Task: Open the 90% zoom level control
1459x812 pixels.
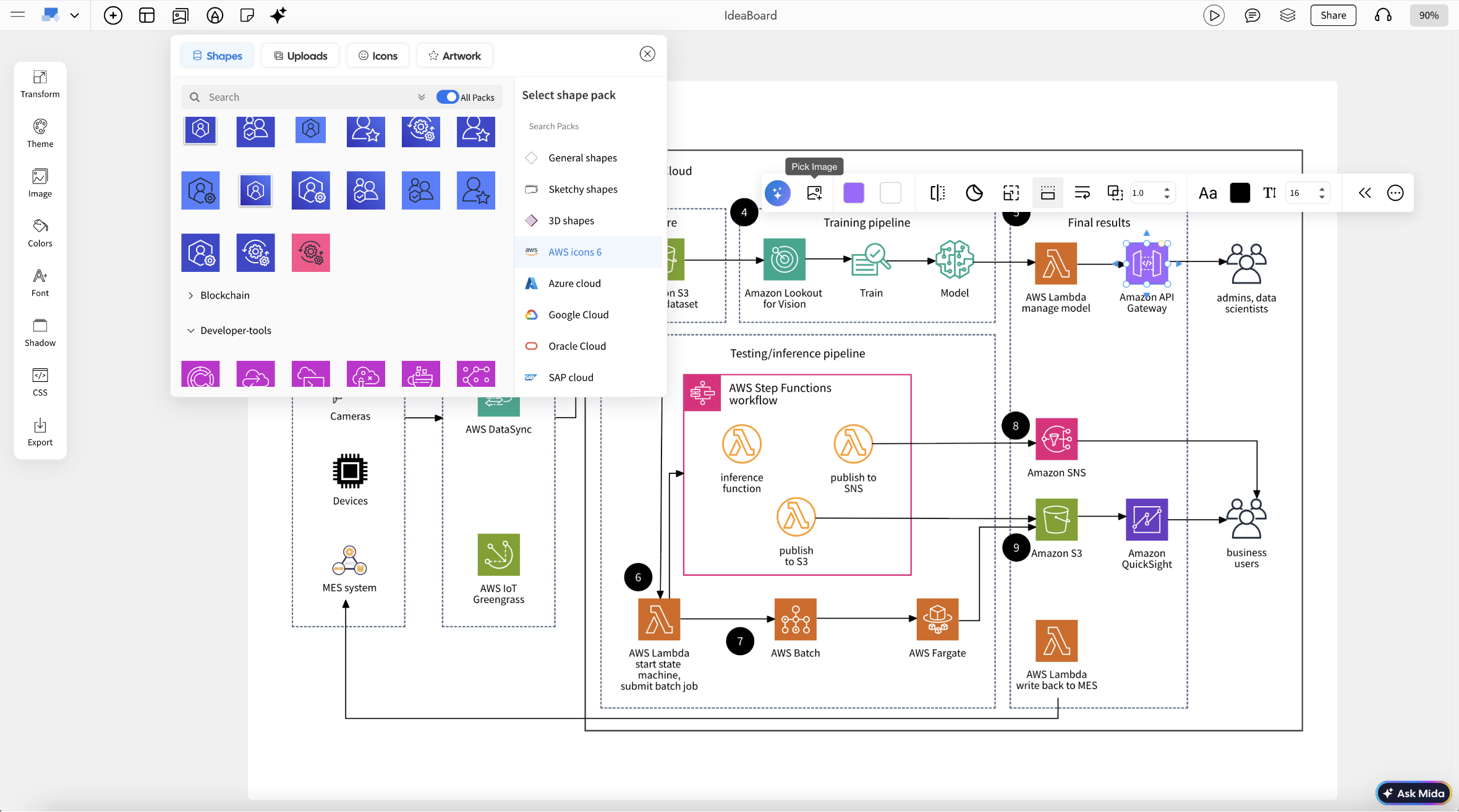Action: pos(1428,15)
